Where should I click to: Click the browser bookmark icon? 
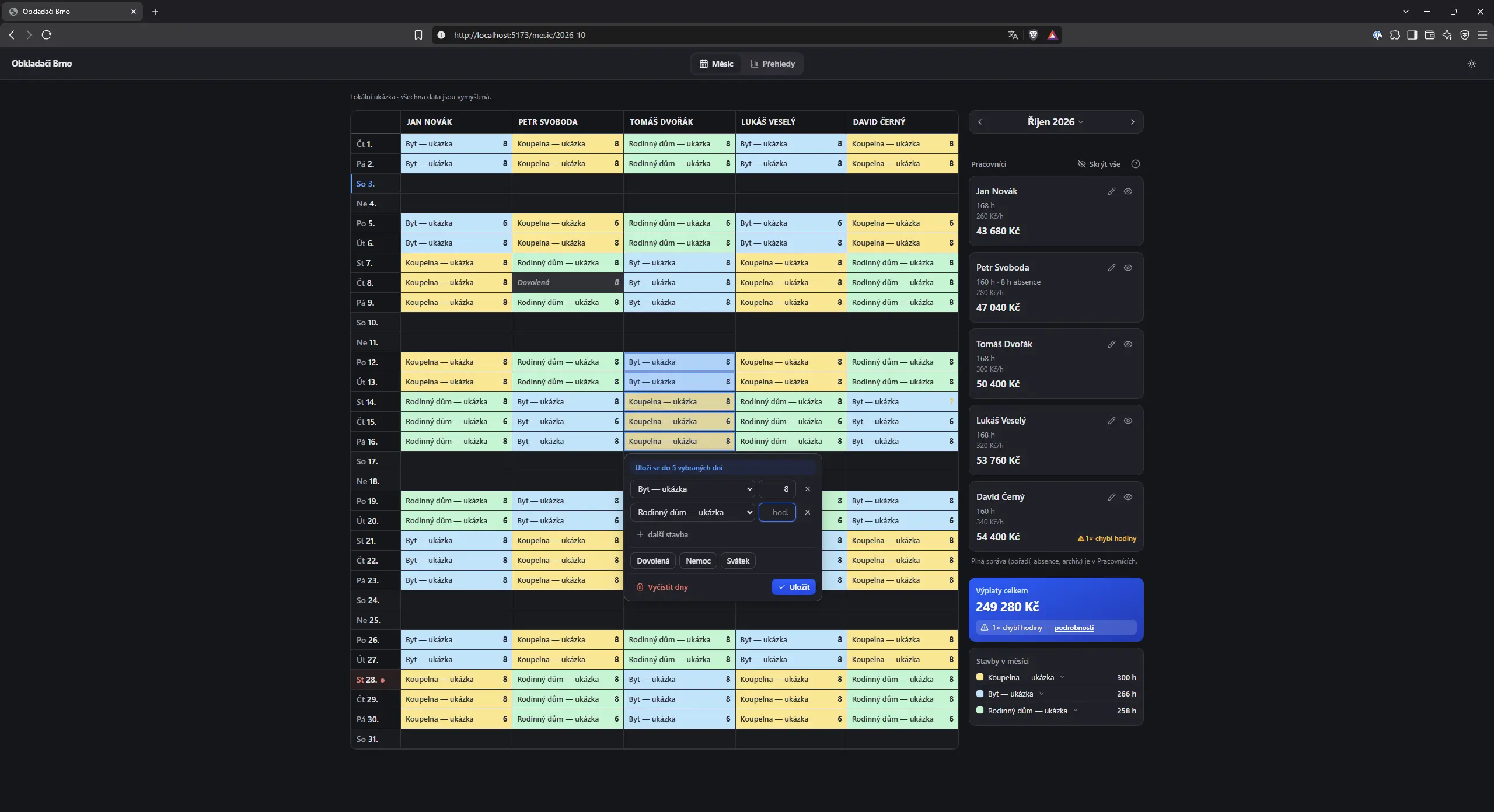click(418, 35)
